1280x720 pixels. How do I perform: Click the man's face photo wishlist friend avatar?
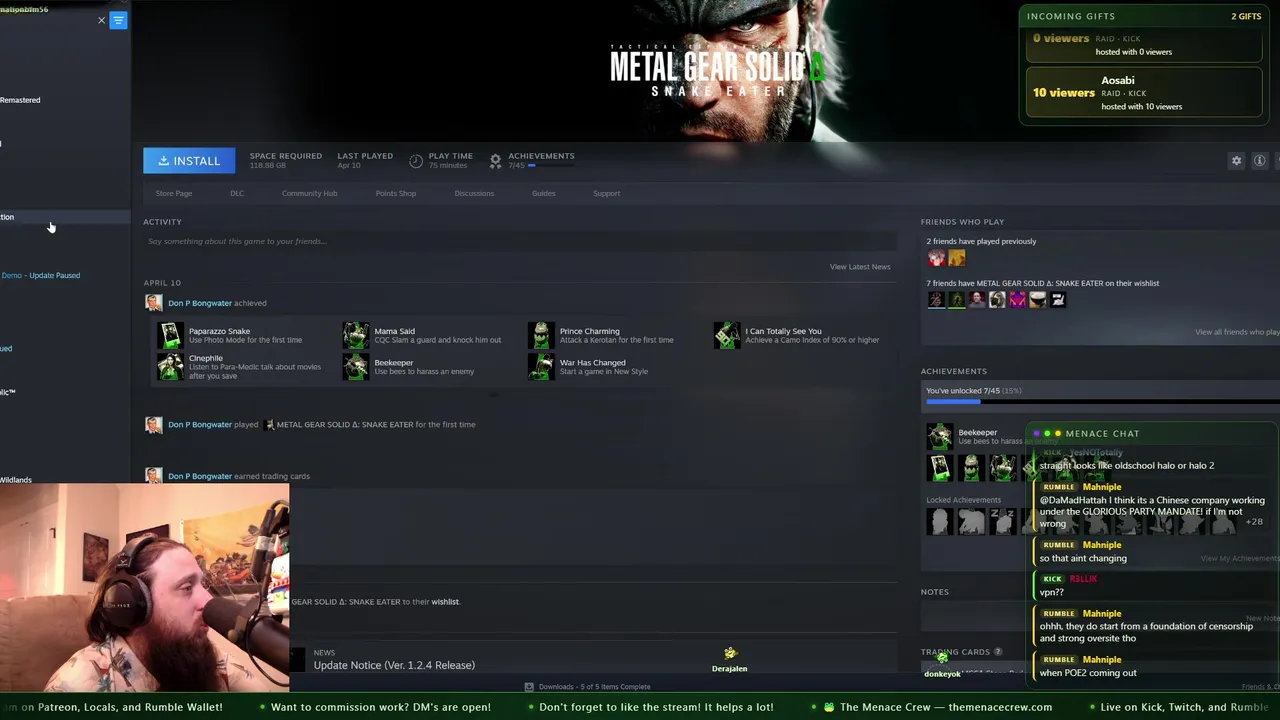click(x=977, y=299)
